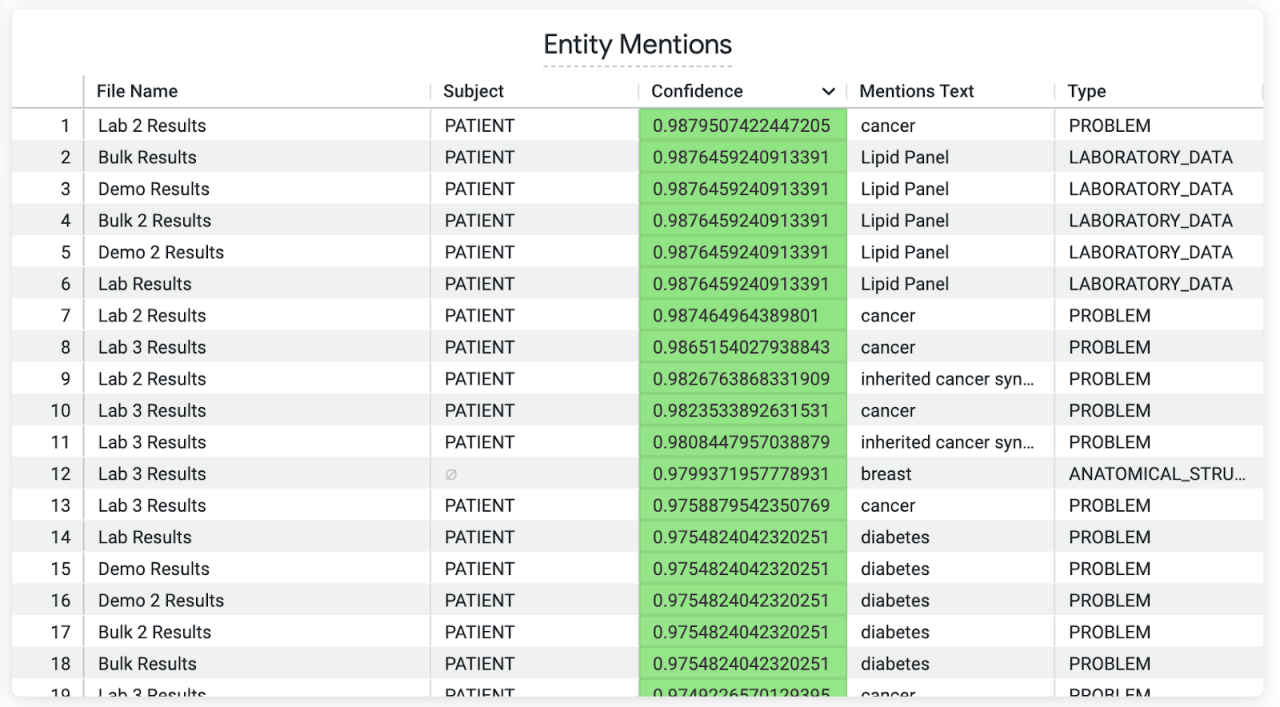
Task: Select the 'breast' mention text cell
Action: (x=886, y=474)
